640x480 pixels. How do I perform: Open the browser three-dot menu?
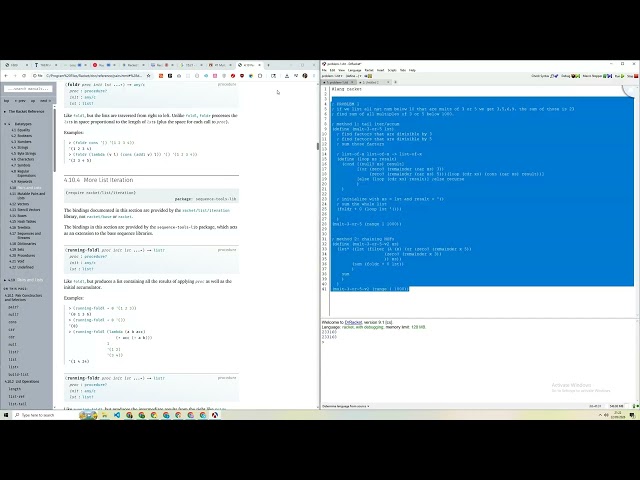(314, 76)
